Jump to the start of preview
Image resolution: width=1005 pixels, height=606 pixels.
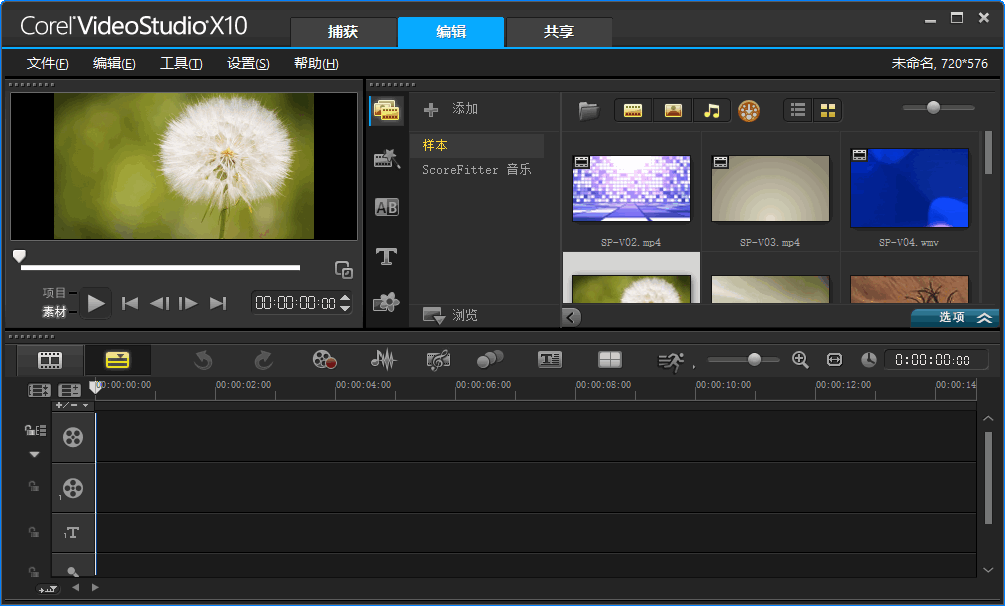129,303
